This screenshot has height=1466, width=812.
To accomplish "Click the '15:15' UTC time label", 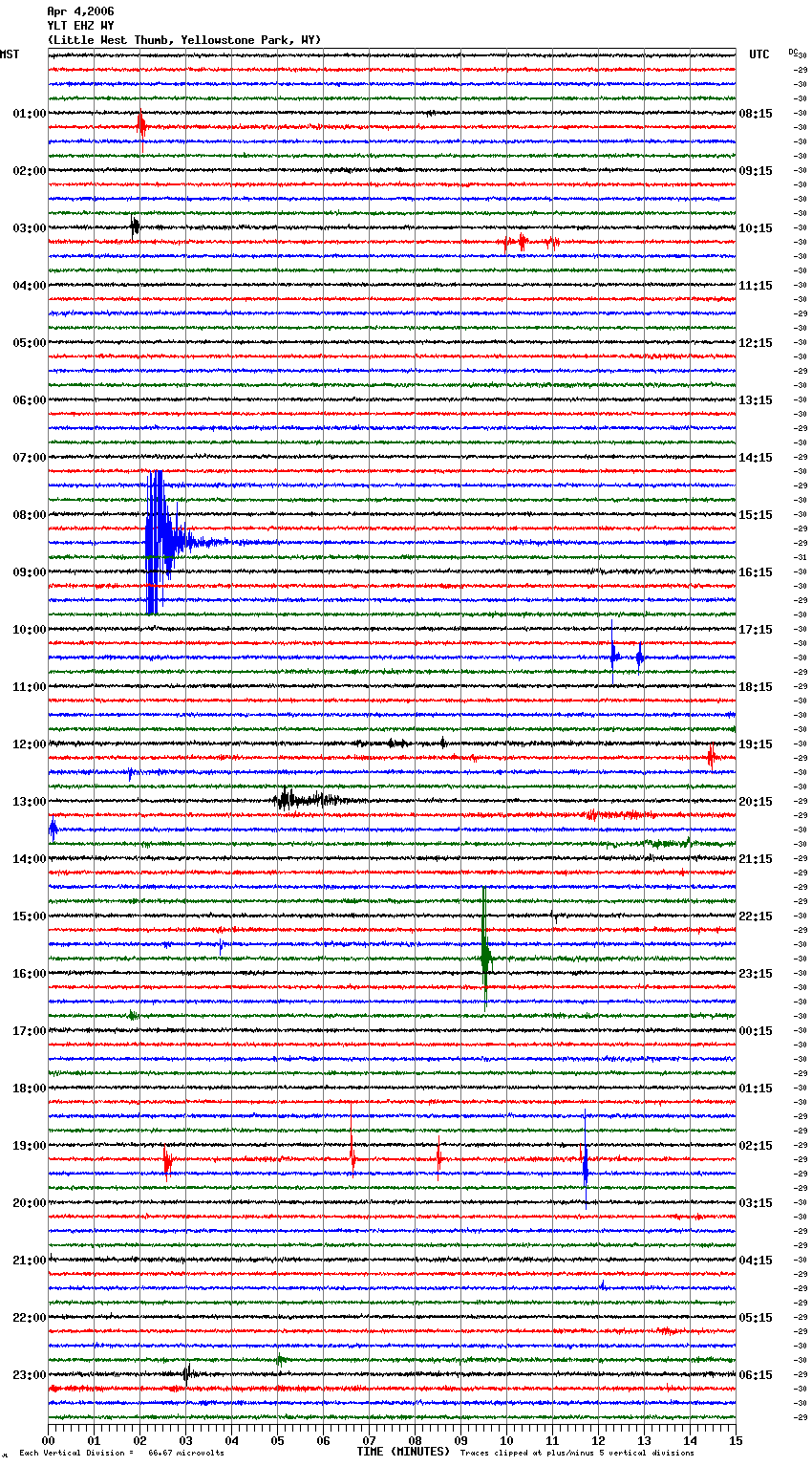I will [x=756, y=515].
